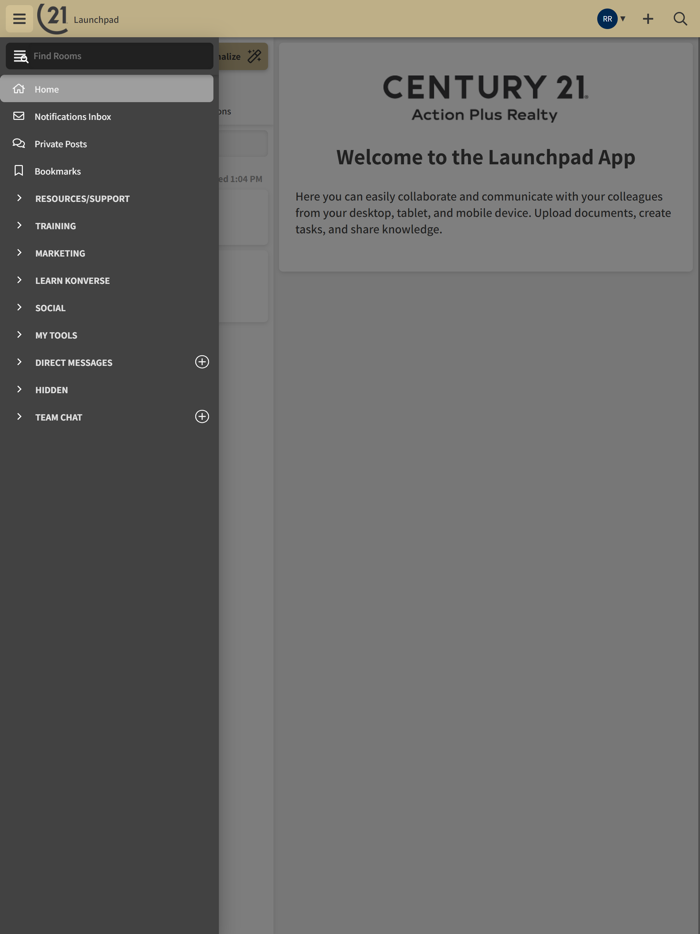Select Home in the sidebar
The image size is (700, 934).
(x=107, y=89)
